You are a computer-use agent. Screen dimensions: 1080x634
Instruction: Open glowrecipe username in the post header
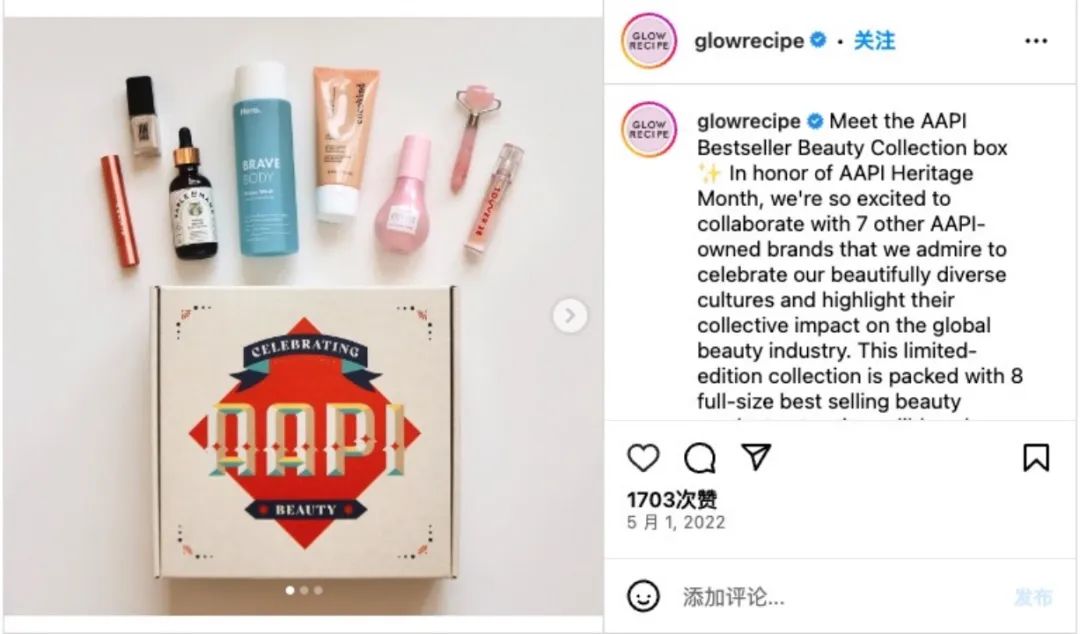pos(749,41)
